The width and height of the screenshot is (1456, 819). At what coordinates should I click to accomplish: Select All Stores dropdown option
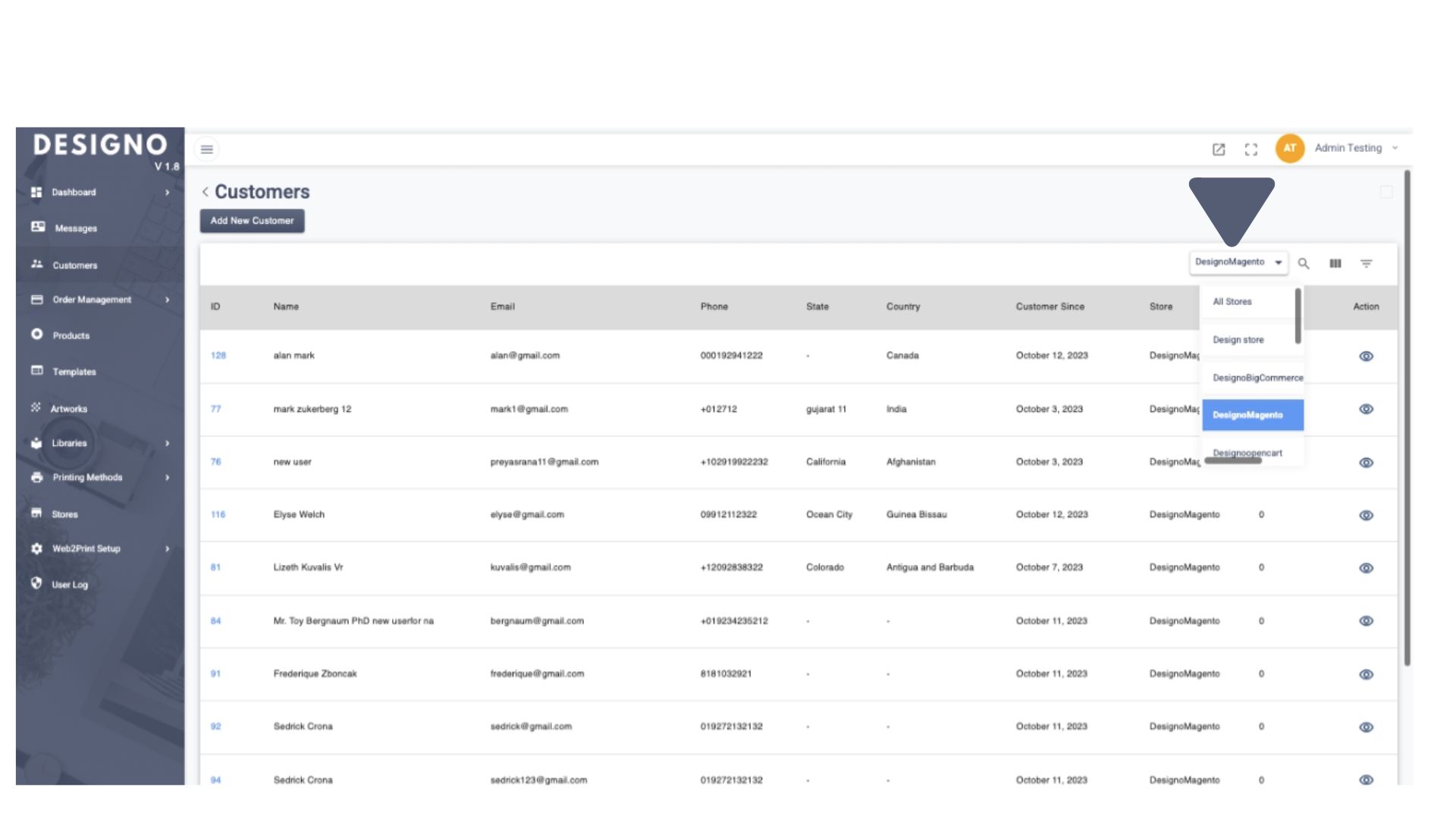(x=1232, y=302)
